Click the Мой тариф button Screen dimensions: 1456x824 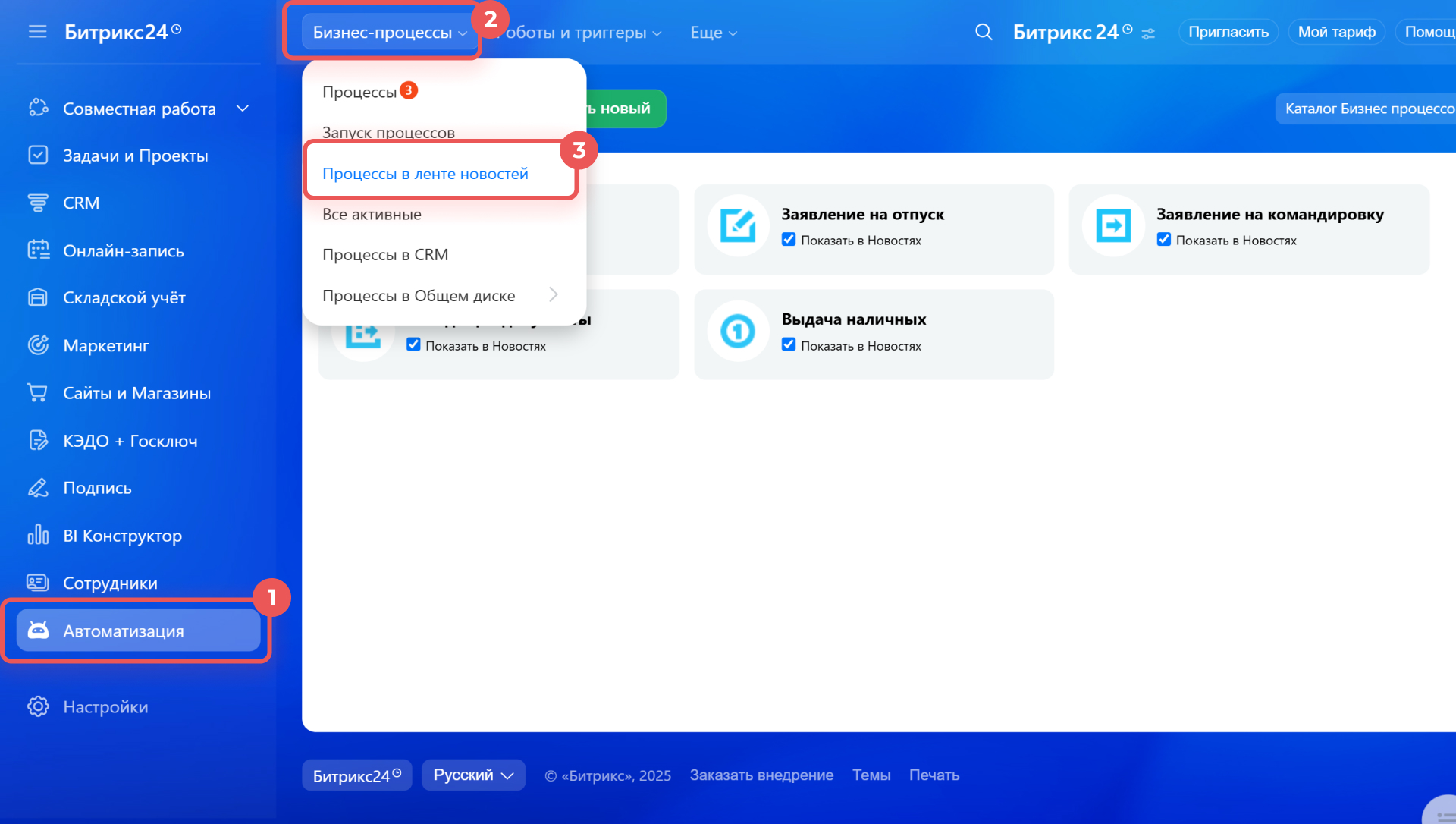(1337, 32)
